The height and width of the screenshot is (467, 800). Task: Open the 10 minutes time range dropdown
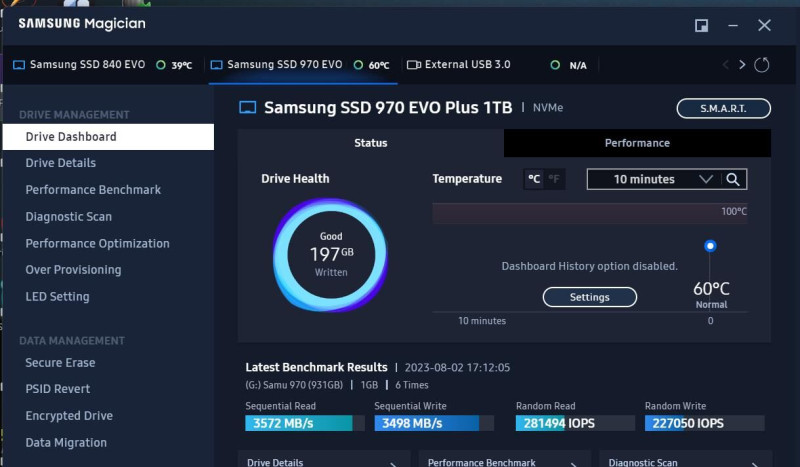click(655, 179)
